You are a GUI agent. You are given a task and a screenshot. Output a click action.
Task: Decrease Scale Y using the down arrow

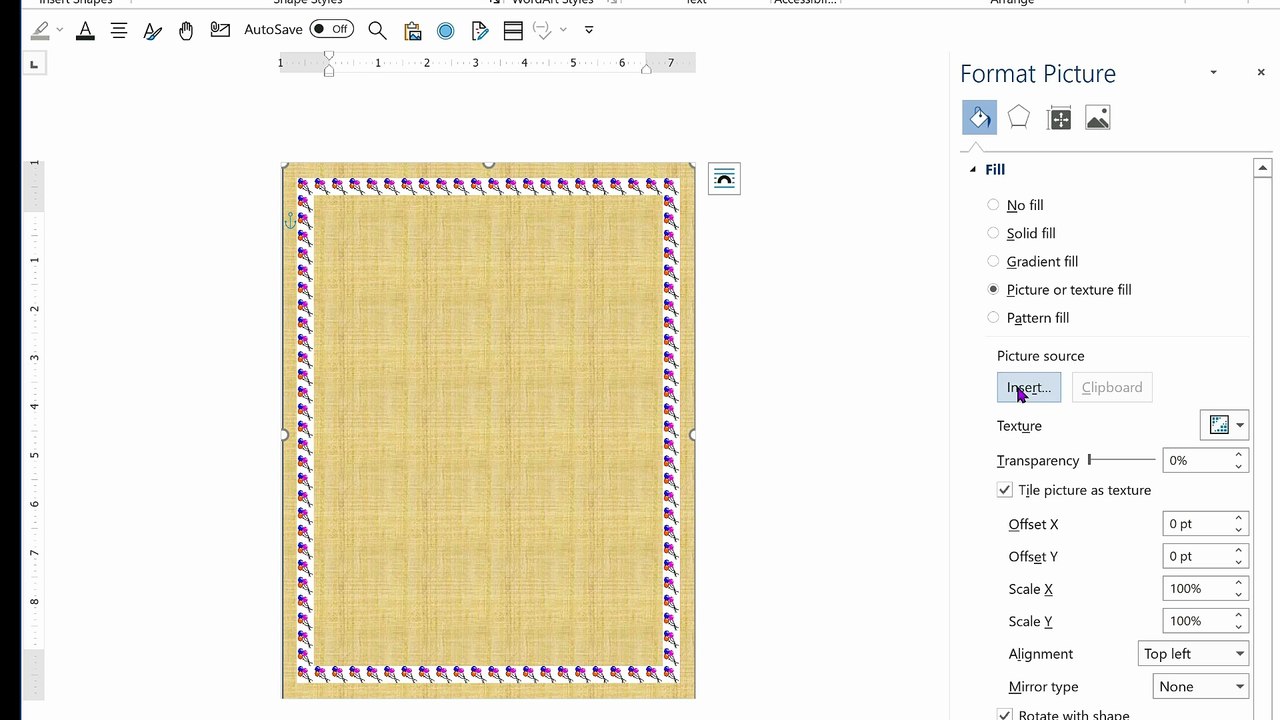coord(1238,627)
